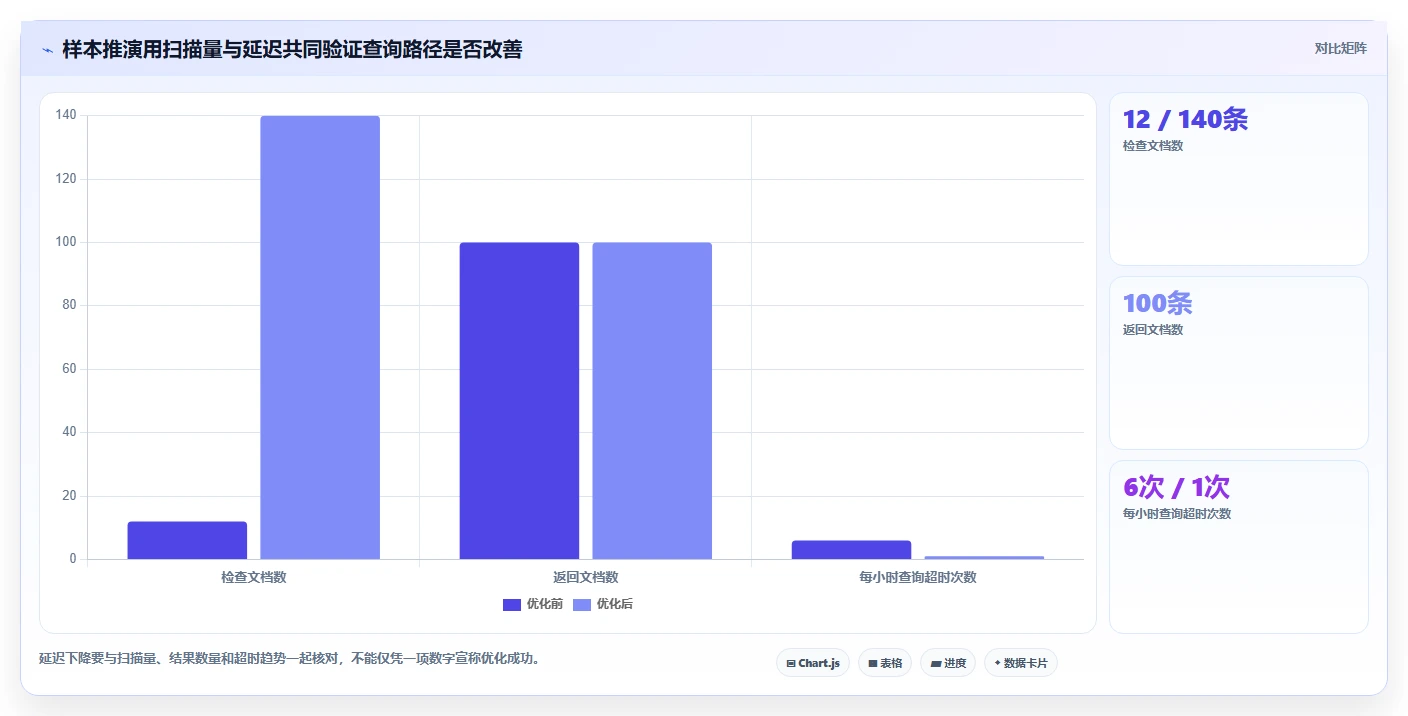Click the 40 y-axis tick value
The image size is (1408, 716).
click(69, 432)
